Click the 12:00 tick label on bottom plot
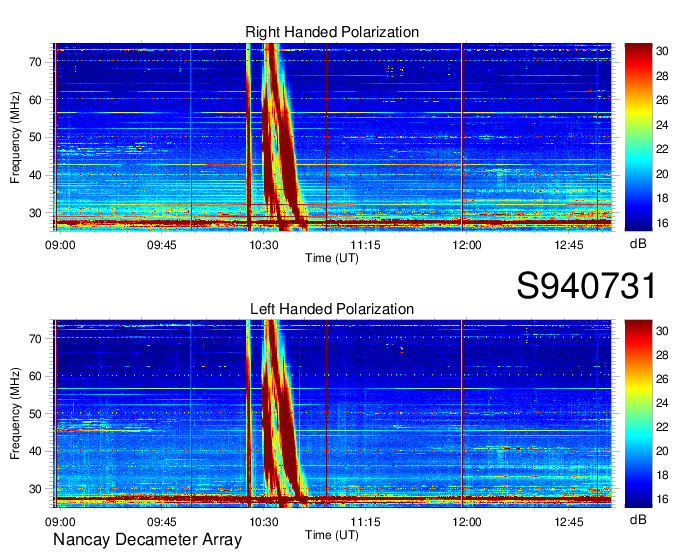Image resolution: width=680 pixels, height=552 pixels. pos(467,522)
